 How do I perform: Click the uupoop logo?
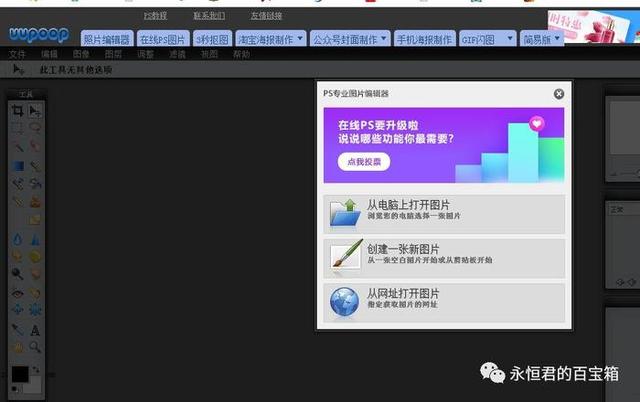39,34
